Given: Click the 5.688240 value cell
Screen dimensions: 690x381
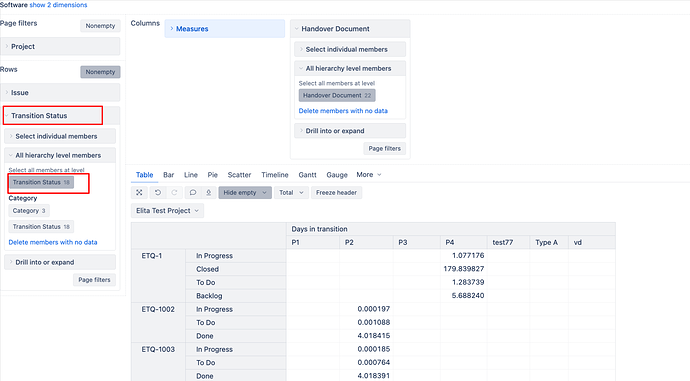Looking at the screenshot, I should coord(464,296).
